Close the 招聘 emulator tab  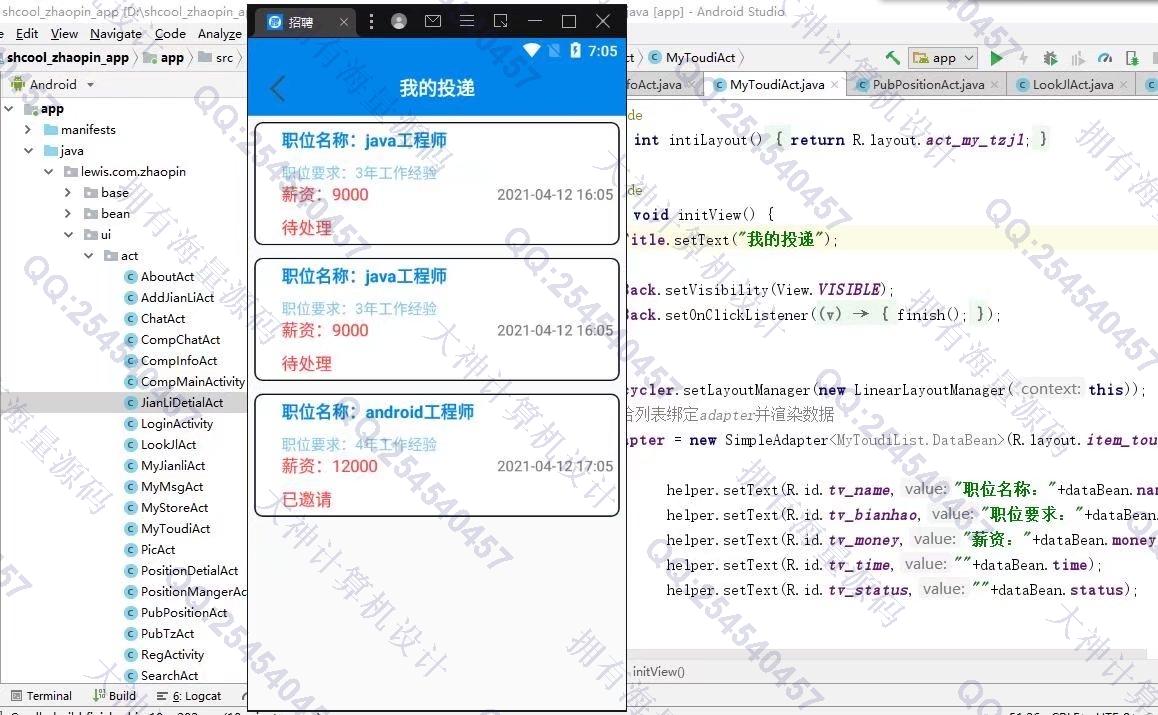coord(343,22)
